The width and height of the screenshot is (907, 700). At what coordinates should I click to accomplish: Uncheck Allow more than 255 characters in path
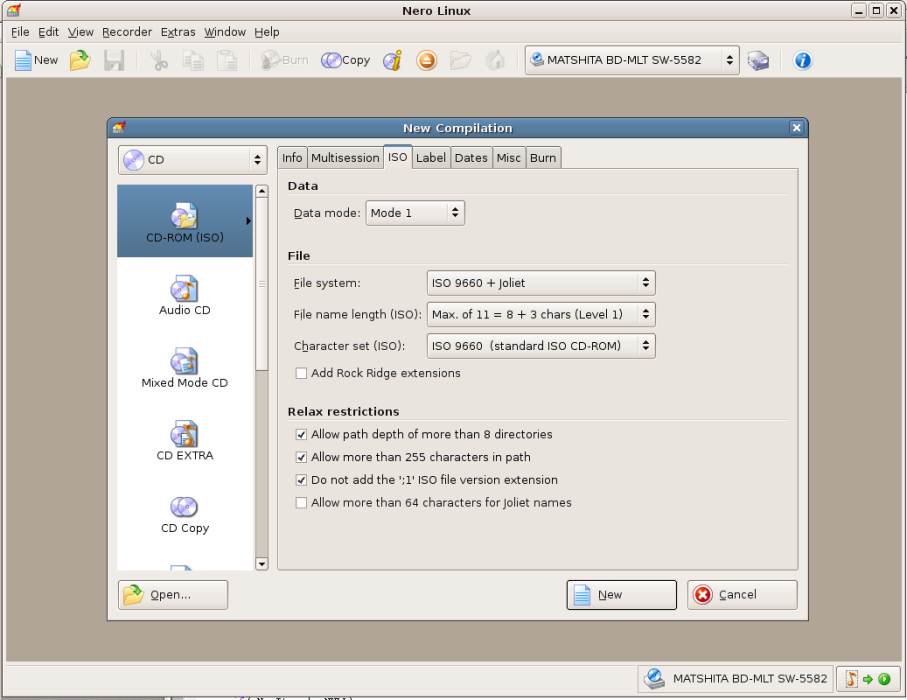pos(301,458)
